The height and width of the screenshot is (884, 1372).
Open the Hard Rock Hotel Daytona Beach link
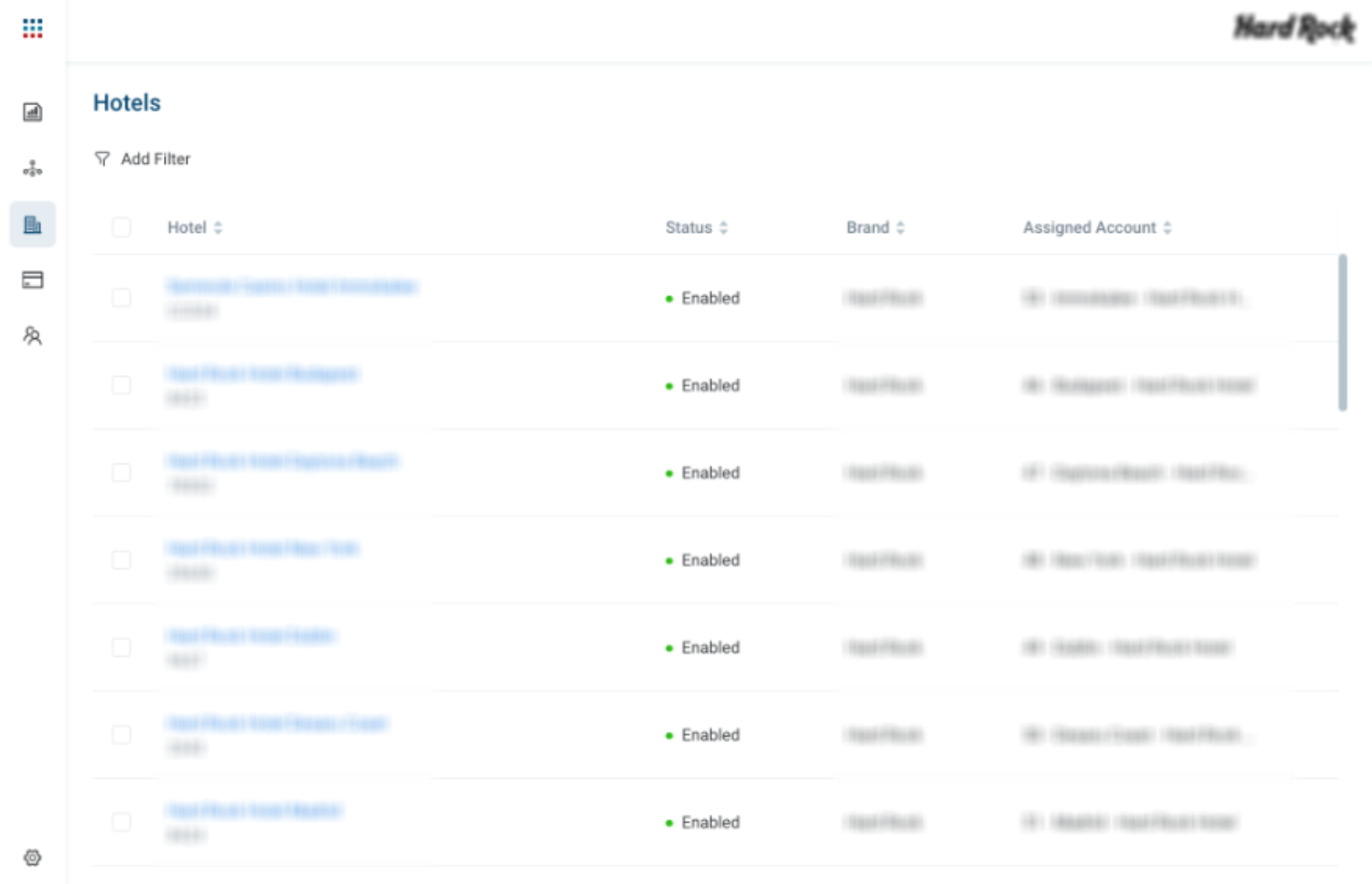(282, 461)
